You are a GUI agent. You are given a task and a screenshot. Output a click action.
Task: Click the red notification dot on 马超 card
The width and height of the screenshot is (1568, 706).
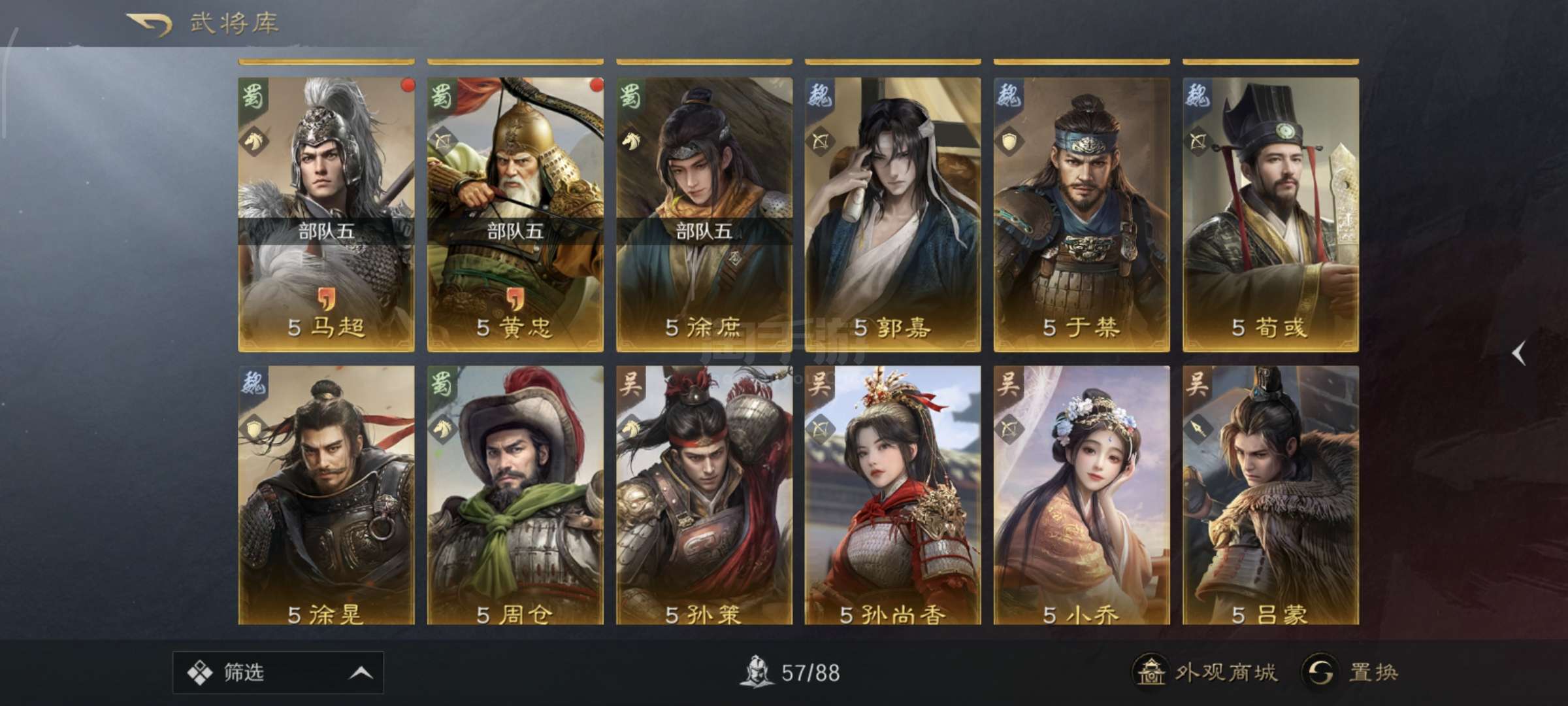coord(408,85)
